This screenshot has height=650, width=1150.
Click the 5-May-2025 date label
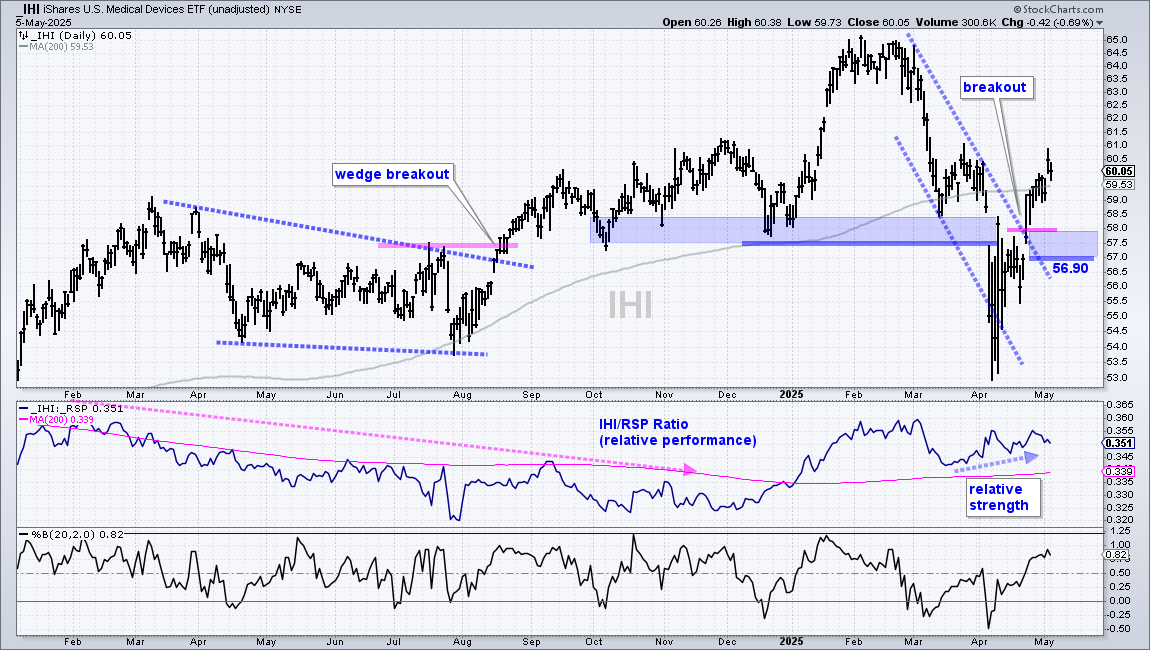(44, 23)
